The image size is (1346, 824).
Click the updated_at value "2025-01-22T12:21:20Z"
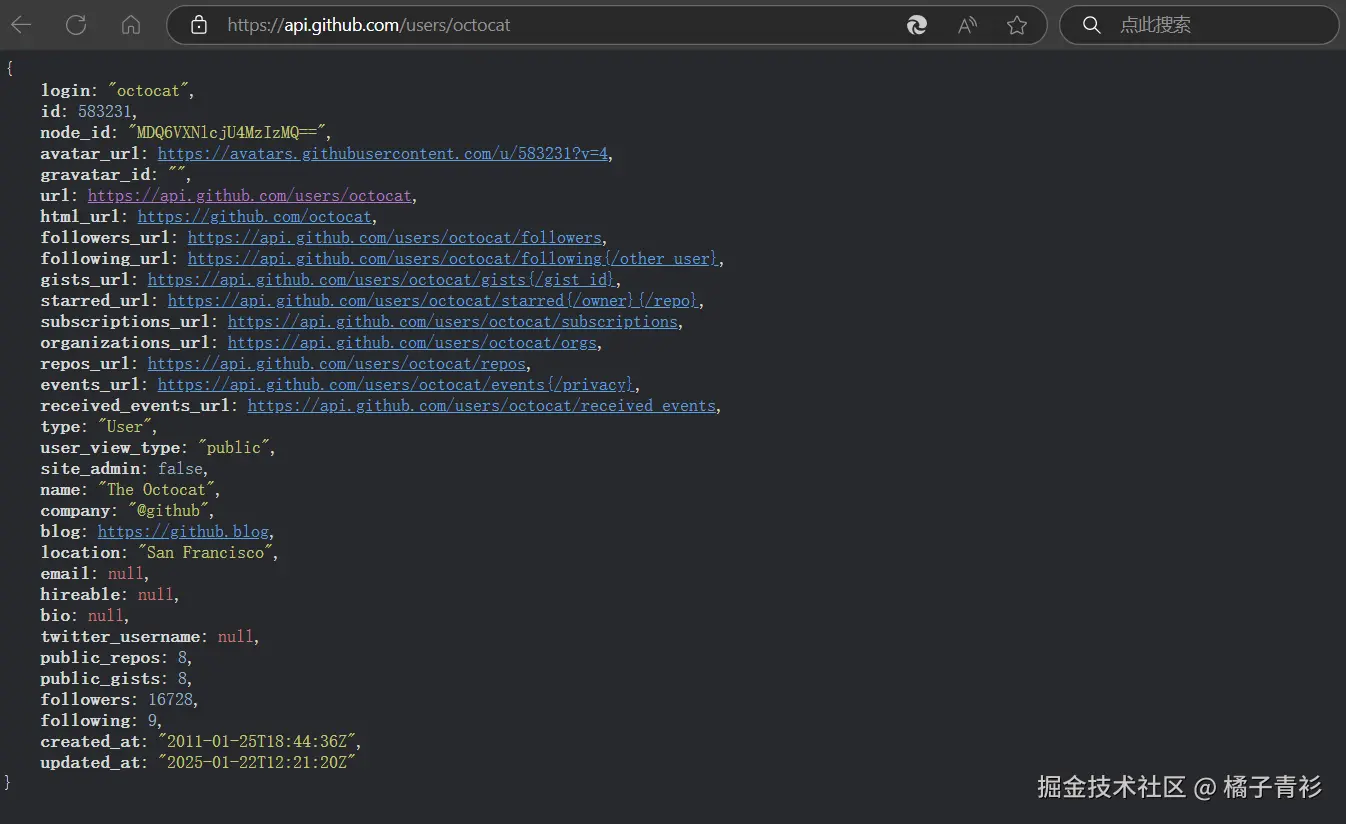pos(257,763)
